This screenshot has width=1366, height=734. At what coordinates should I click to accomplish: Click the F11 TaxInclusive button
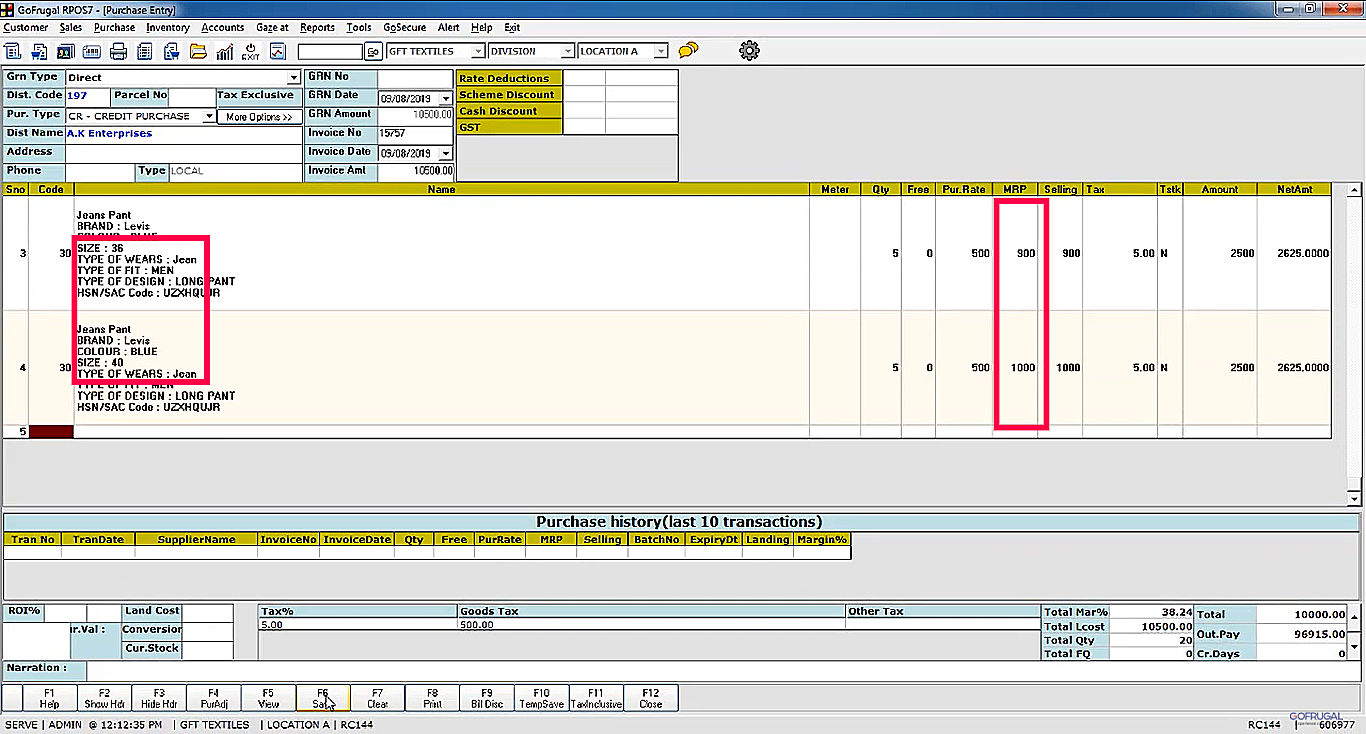click(596, 698)
